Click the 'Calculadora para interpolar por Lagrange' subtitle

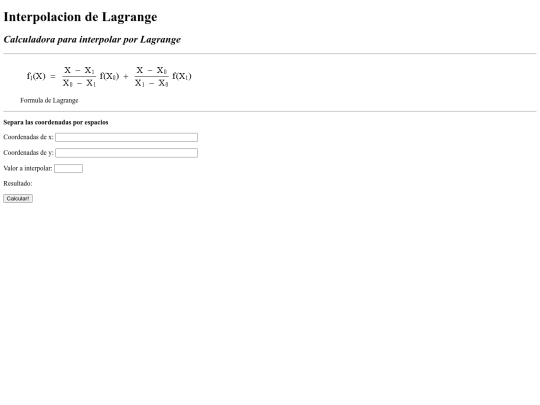click(x=92, y=40)
